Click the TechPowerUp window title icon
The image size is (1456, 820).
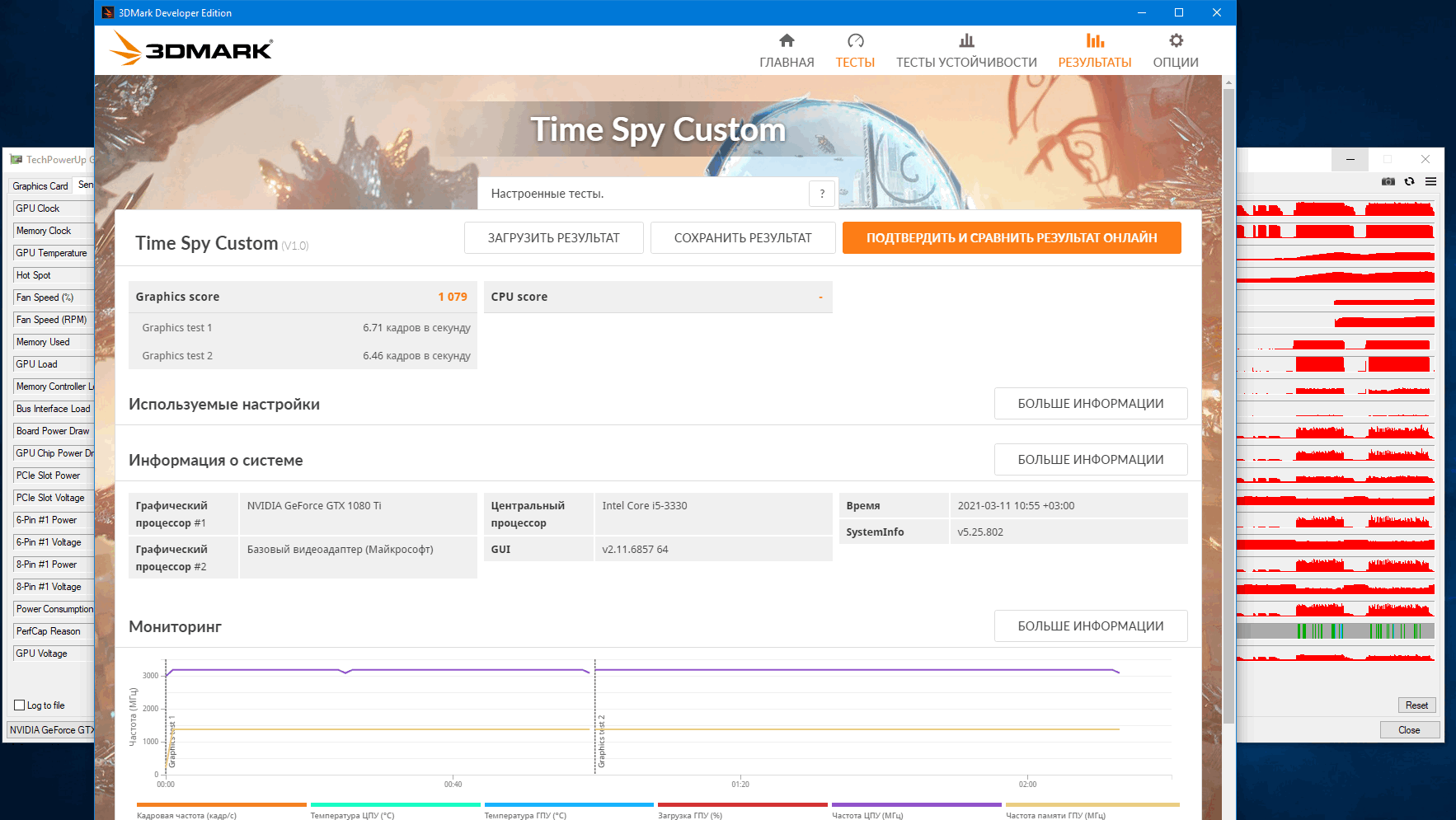point(16,159)
